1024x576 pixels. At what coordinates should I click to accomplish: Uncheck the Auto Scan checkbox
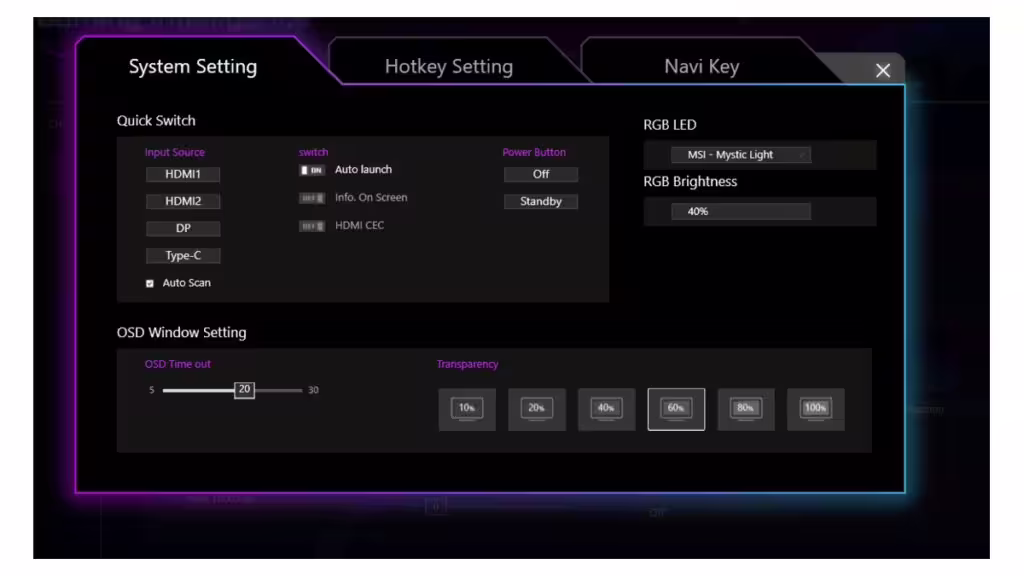(x=150, y=283)
